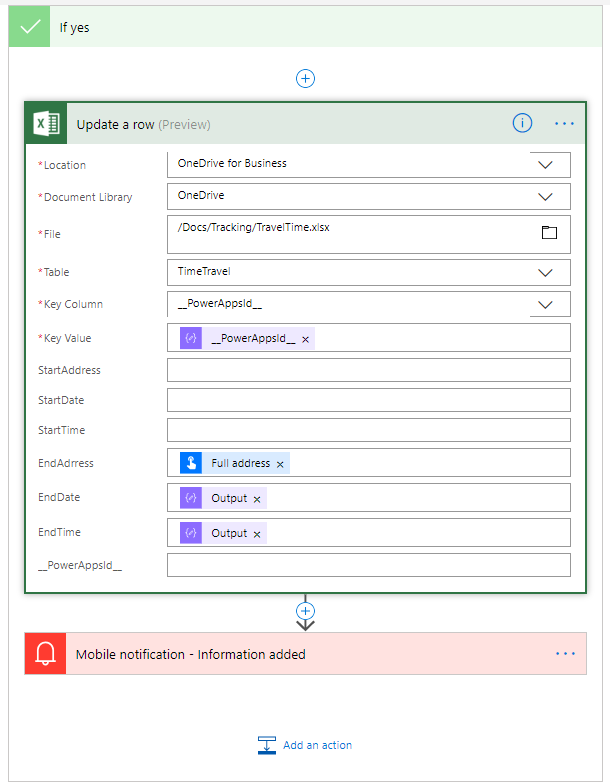Insert a step below Update a row card
610x784 pixels.
(x=306, y=611)
